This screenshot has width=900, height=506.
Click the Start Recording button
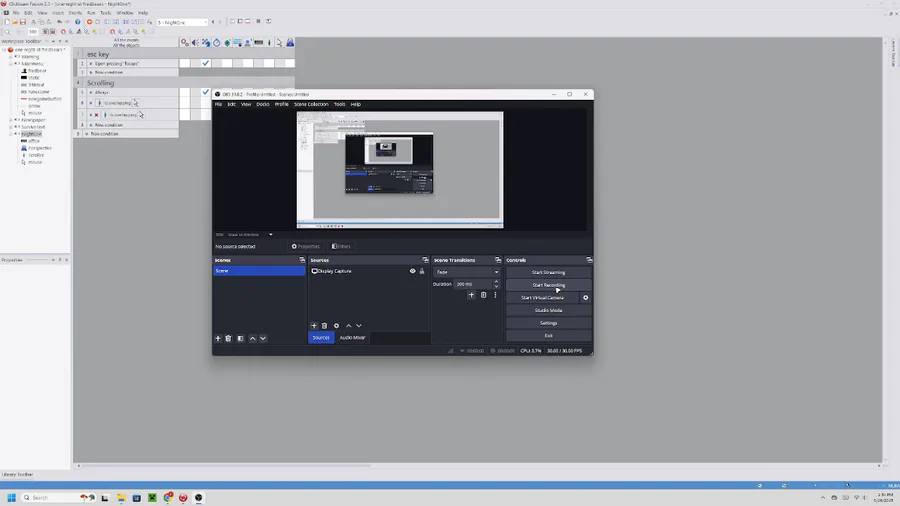(548, 285)
